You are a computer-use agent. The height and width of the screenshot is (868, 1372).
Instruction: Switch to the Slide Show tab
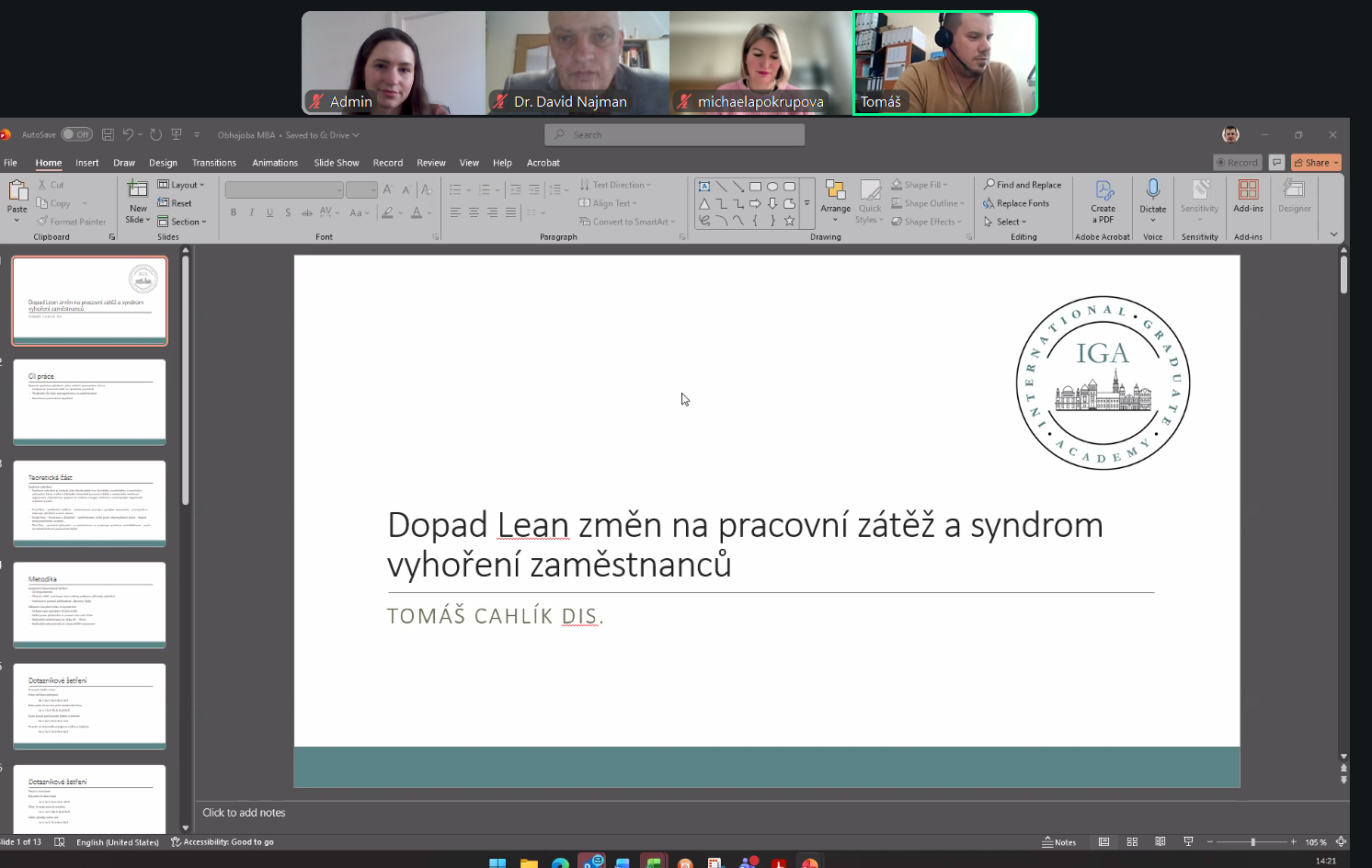336,163
